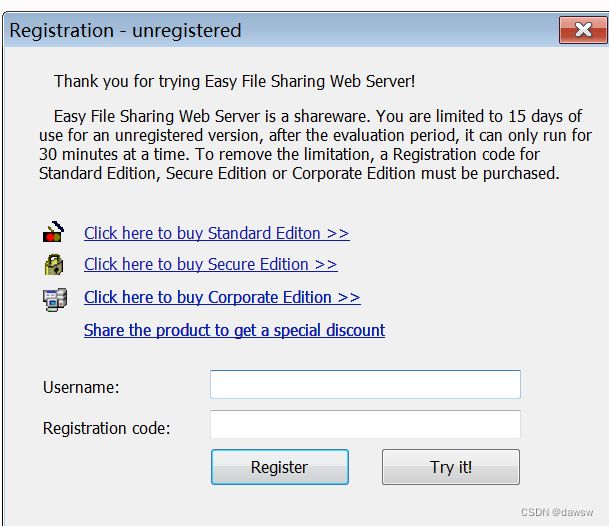609x526 pixels.
Task: Click the Standard Edition joystick icon
Action: tap(53, 232)
